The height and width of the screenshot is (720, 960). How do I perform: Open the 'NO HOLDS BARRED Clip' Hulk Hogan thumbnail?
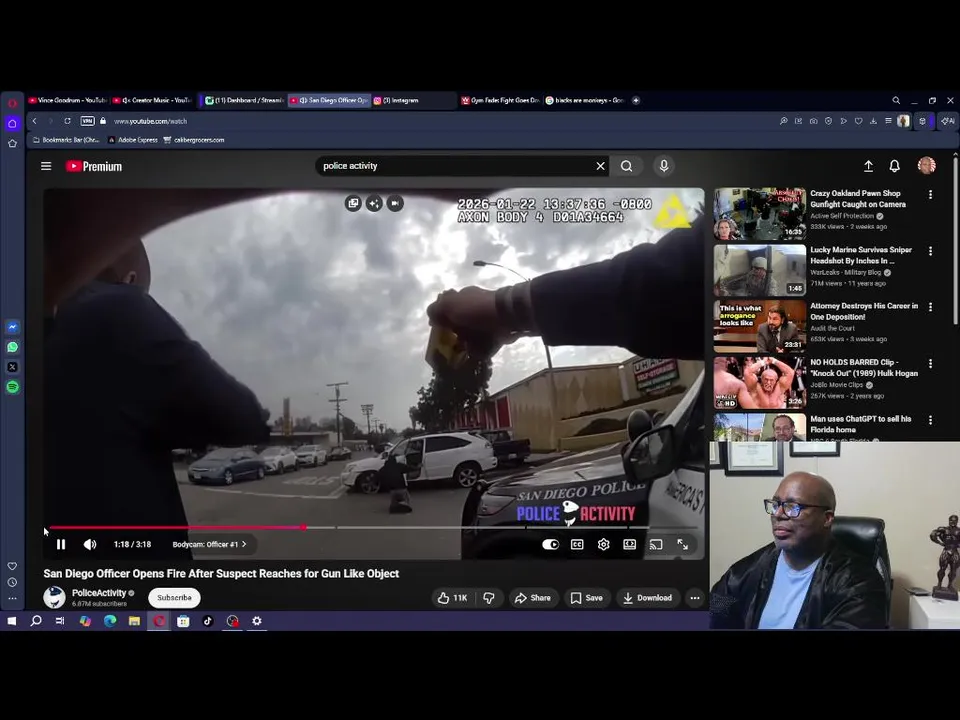[x=760, y=383]
